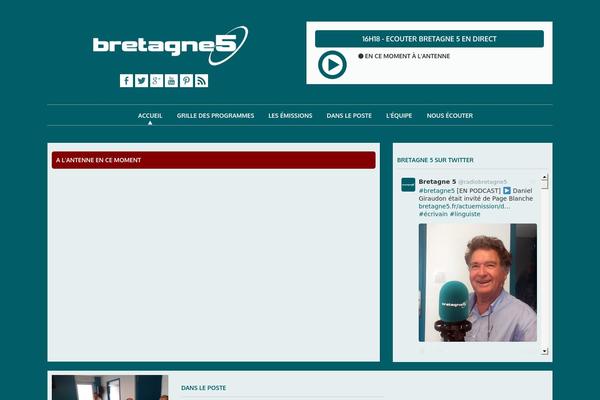Open the Google Plus social icon
Image resolution: width=600 pixels, height=400 pixels.
pyautogui.click(x=156, y=81)
